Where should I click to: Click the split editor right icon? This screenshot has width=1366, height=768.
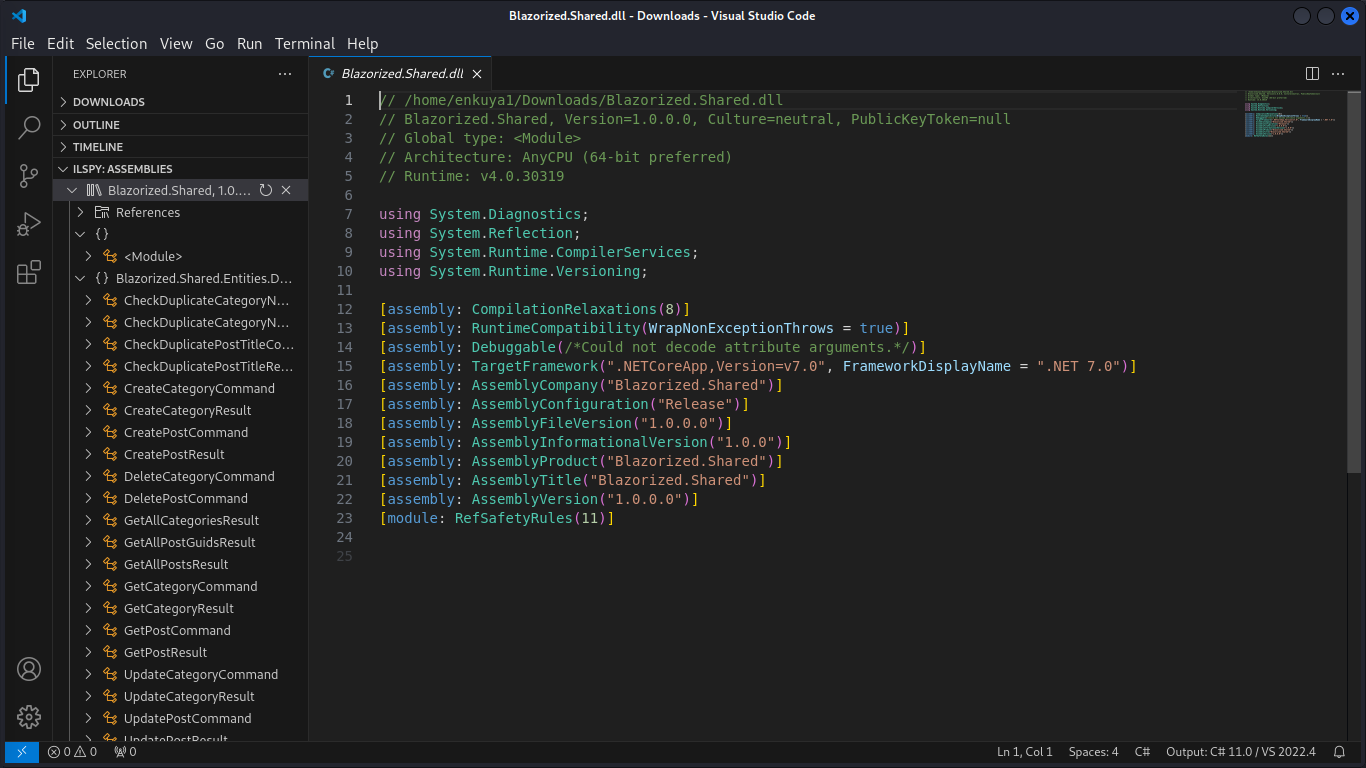pos(1312,73)
